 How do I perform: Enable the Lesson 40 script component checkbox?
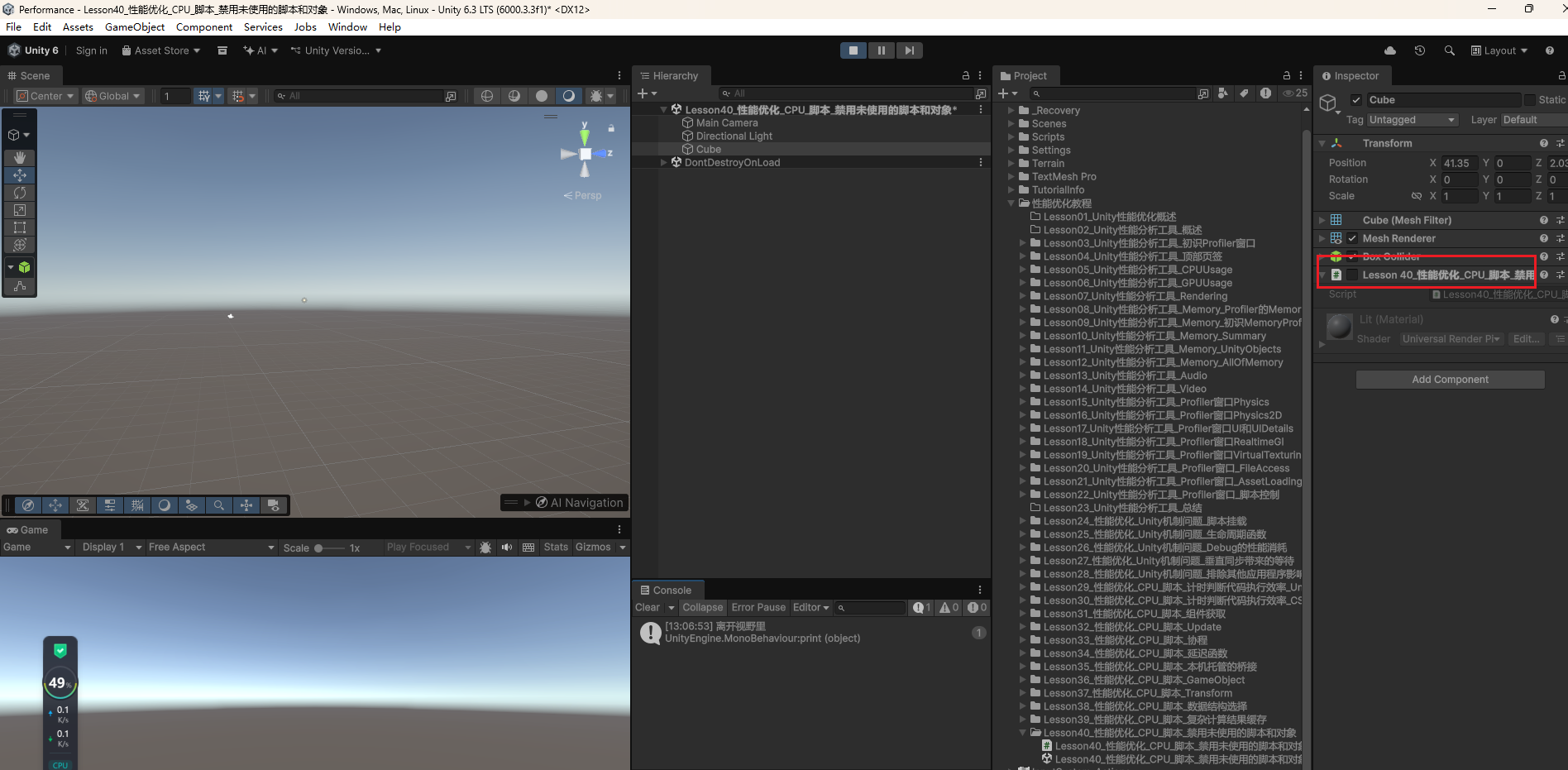click(1352, 275)
